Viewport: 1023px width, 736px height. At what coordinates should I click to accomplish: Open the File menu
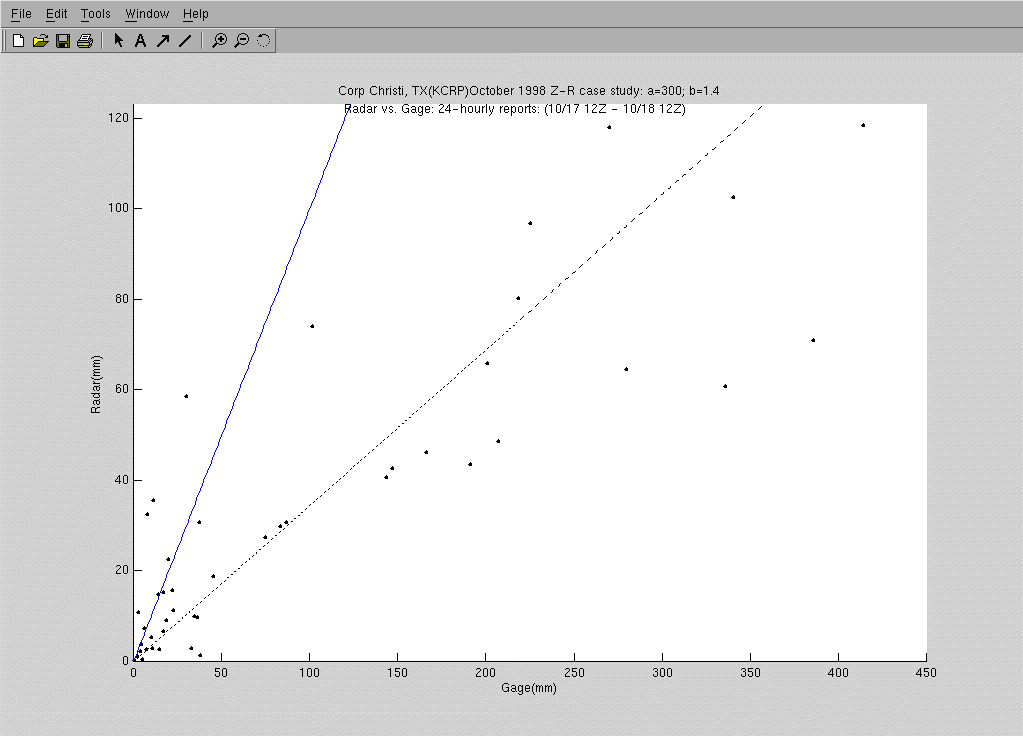[x=21, y=14]
